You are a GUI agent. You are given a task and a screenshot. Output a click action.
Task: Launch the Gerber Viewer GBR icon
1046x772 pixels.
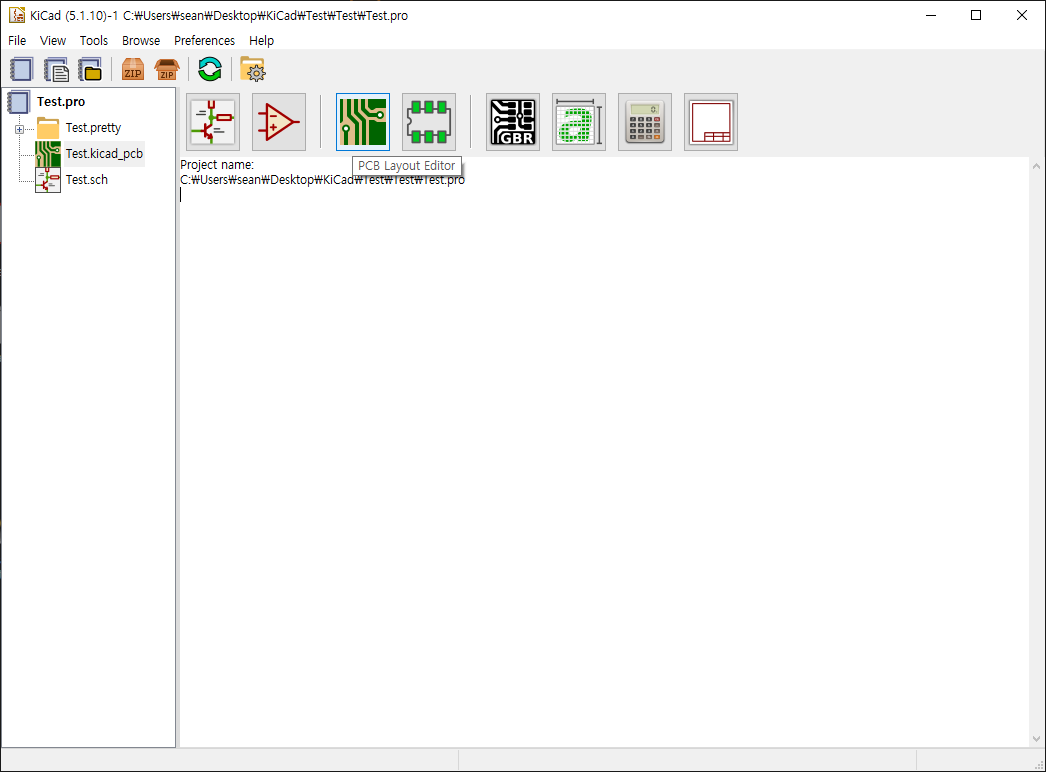(x=513, y=122)
